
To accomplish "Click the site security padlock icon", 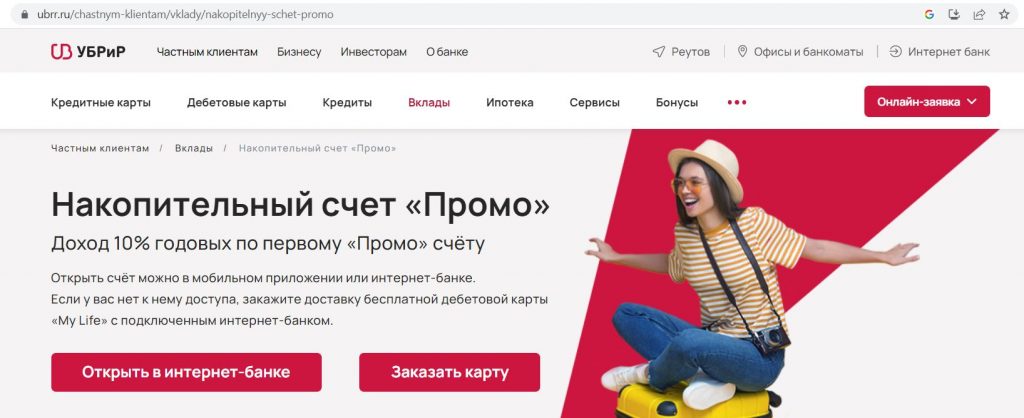I will 25,14.
